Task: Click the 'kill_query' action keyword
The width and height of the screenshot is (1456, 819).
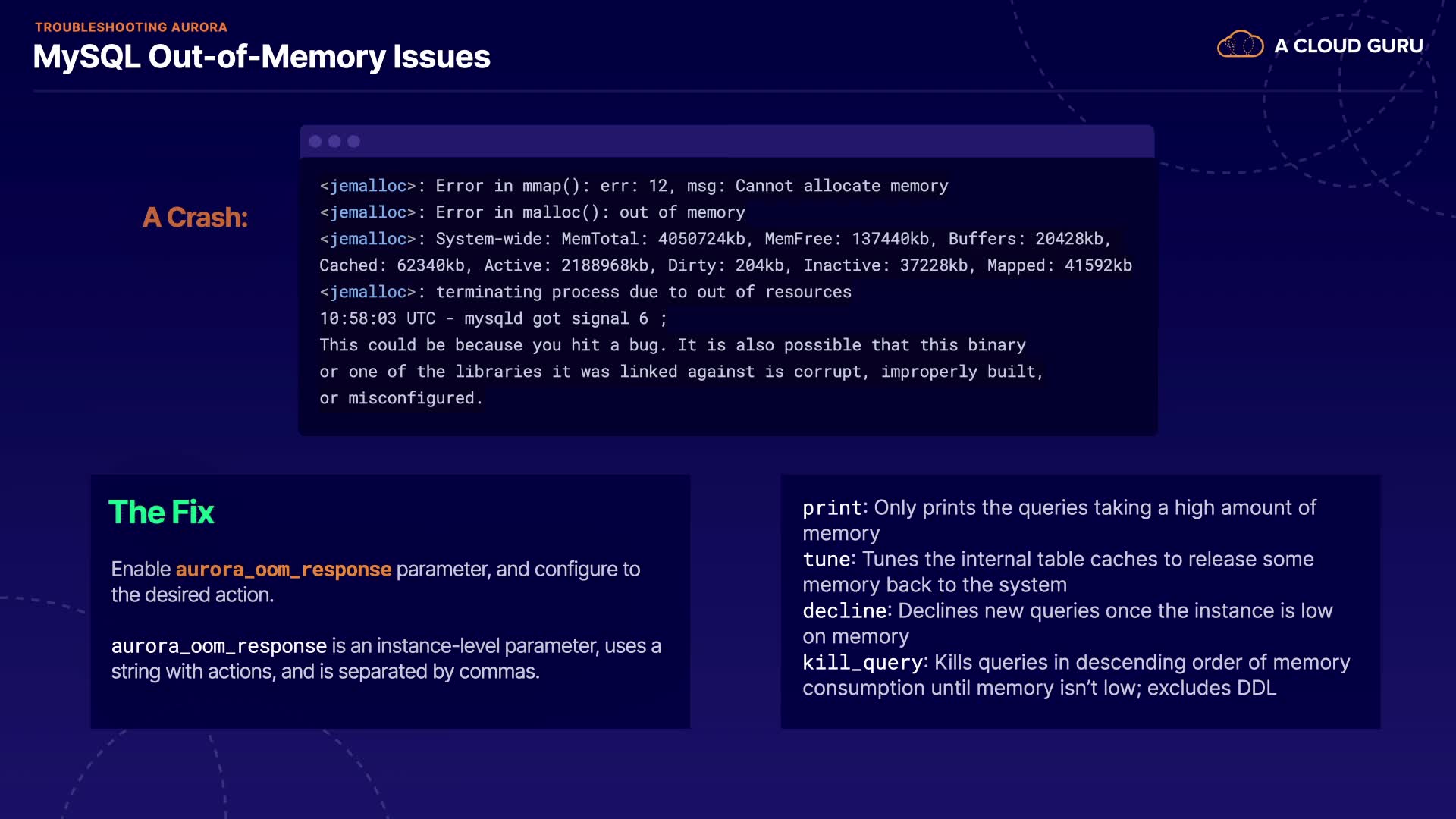Action: pos(862,663)
